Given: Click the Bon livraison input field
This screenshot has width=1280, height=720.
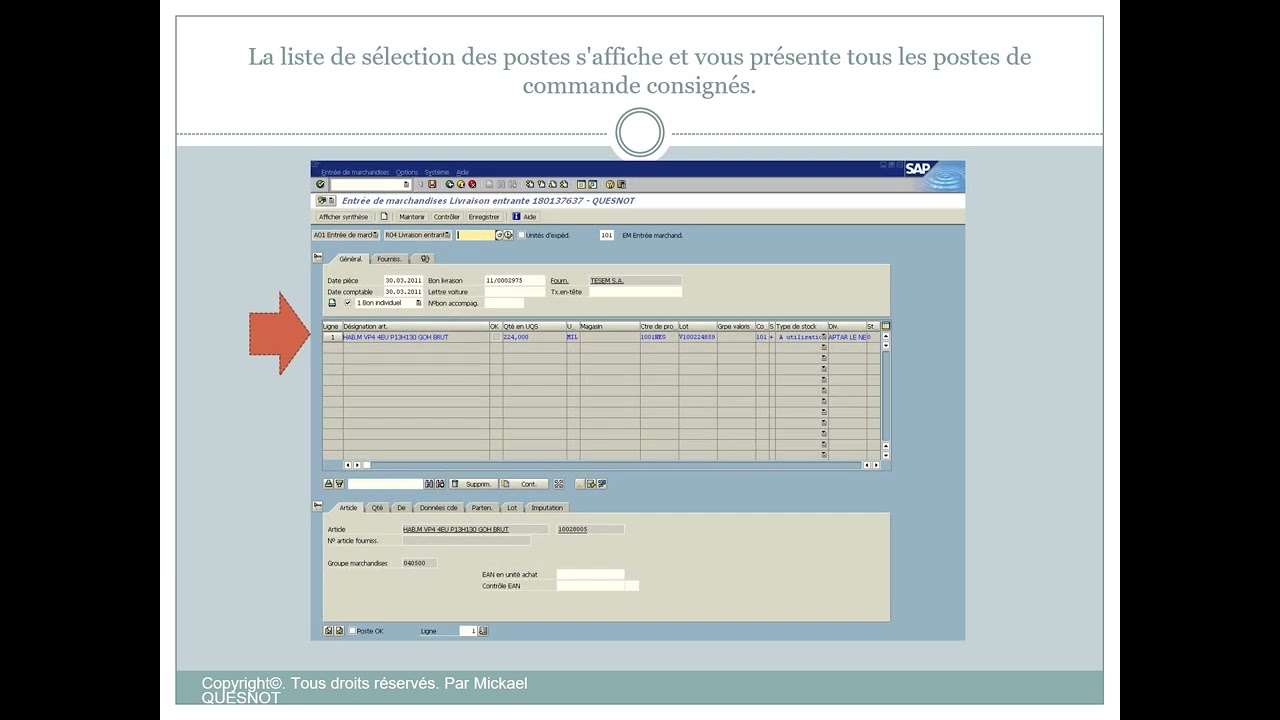Looking at the screenshot, I should pyautogui.click(x=515, y=281).
